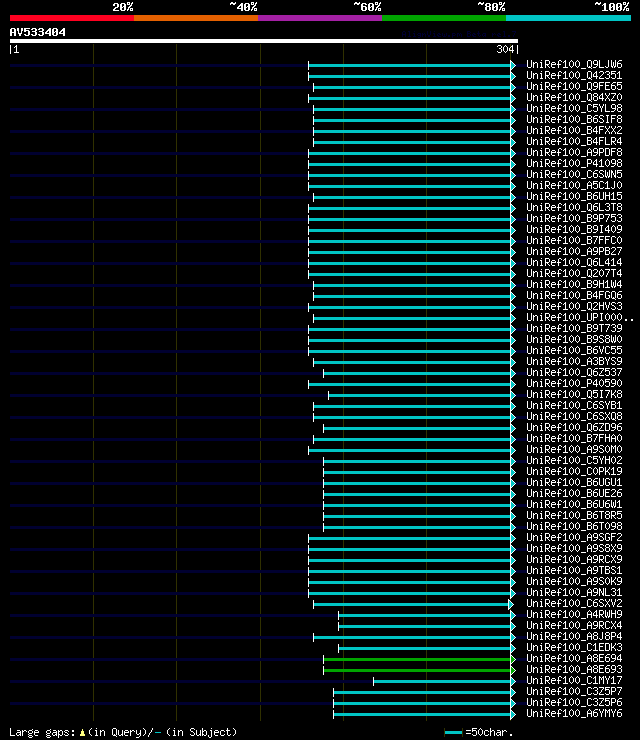Viewport: 640px width, 740px height.
Task: Click UniRef100_B6UGU1 label
Action: [x=574, y=482]
